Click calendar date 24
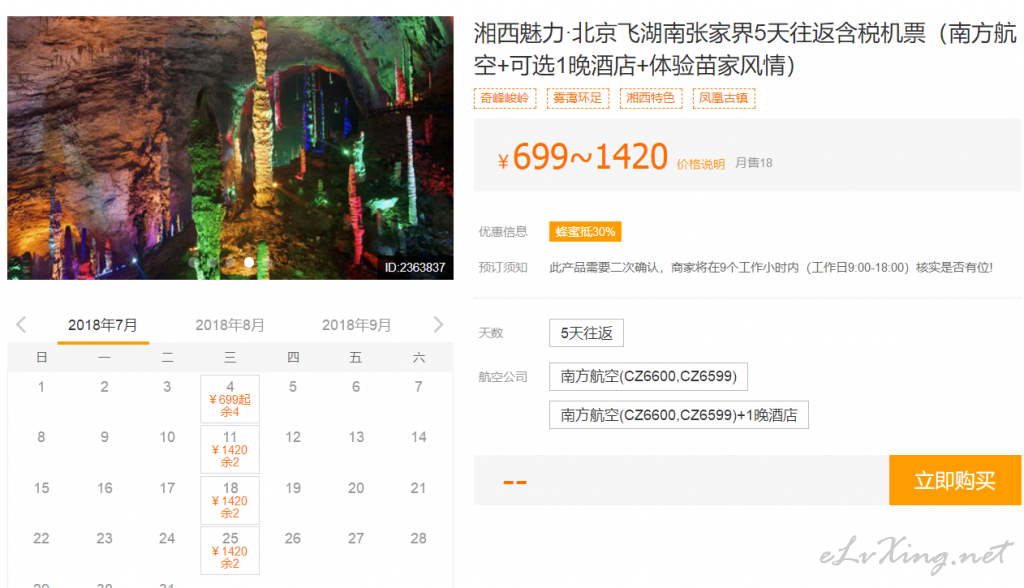The image size is (1024, 588). [167, 538]
